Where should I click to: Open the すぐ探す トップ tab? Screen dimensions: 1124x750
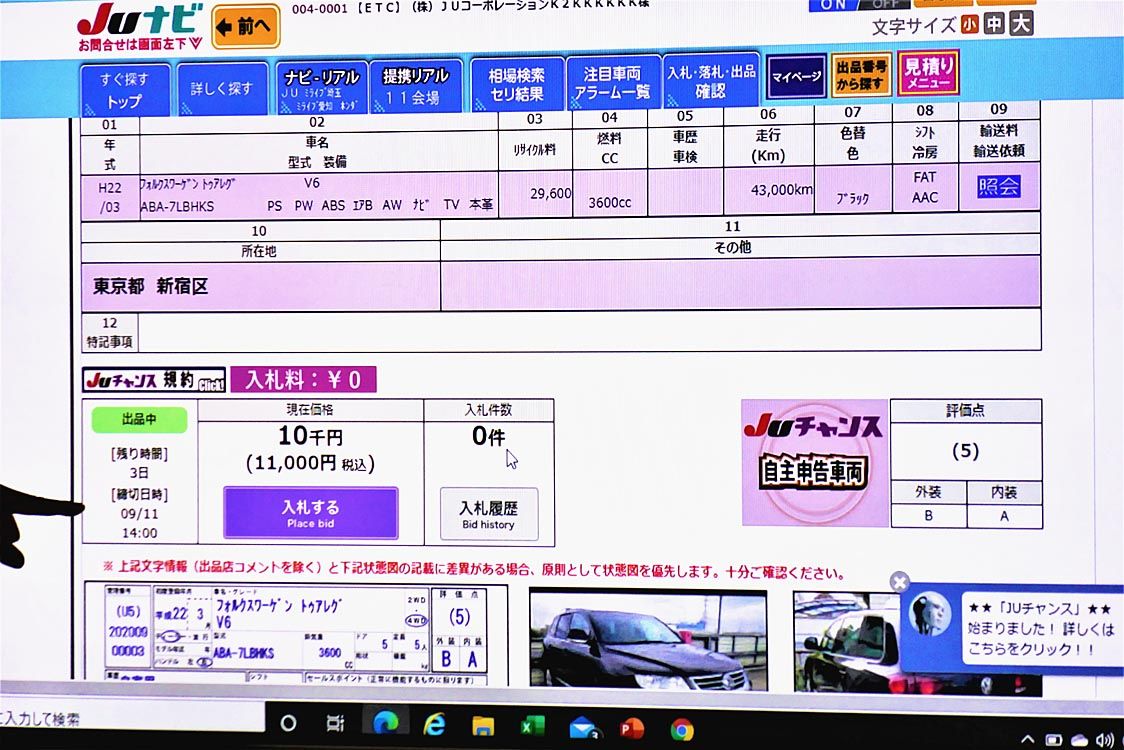[125, 89]
